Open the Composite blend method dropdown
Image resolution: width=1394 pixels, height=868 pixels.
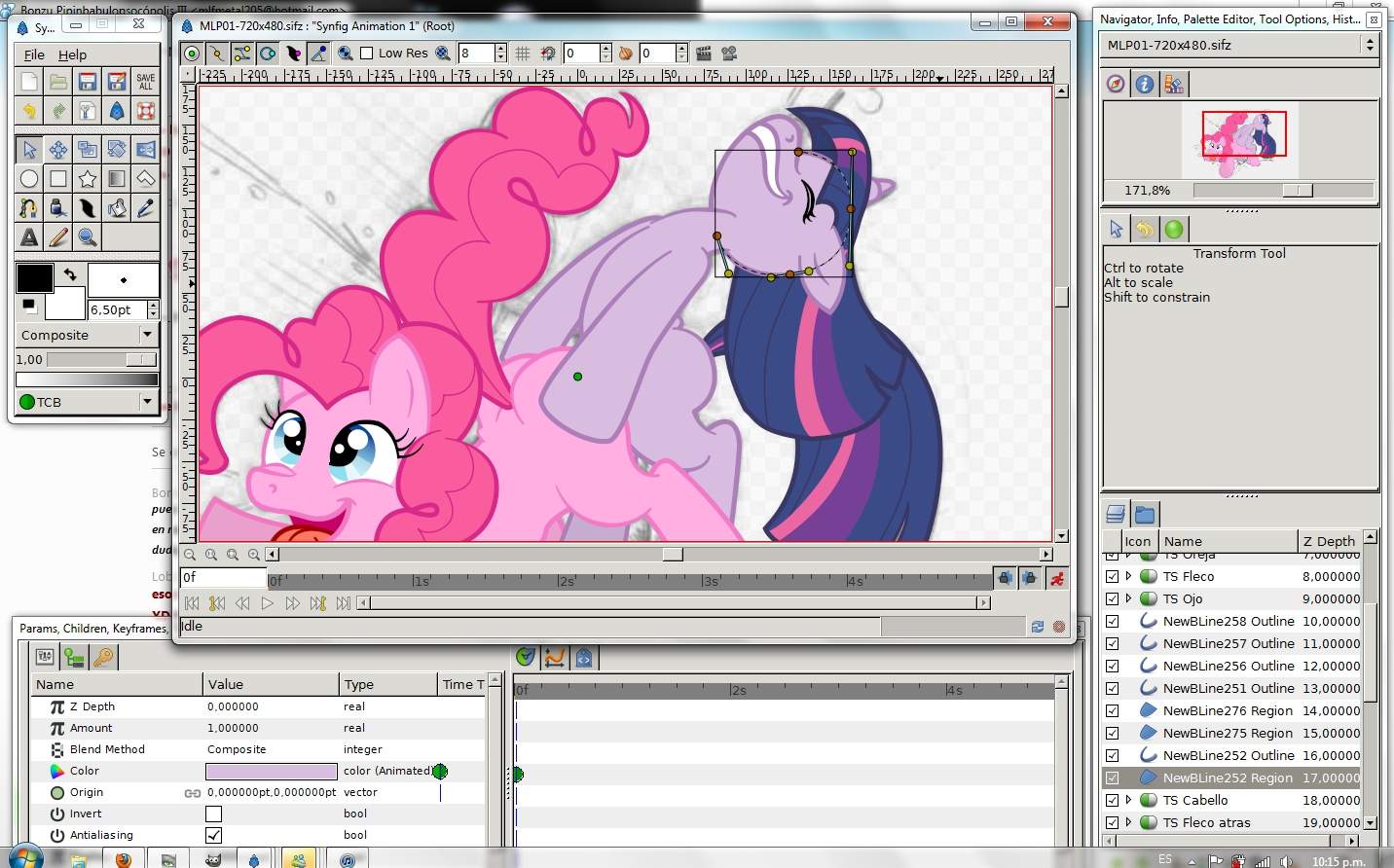[x=87, y=335]
